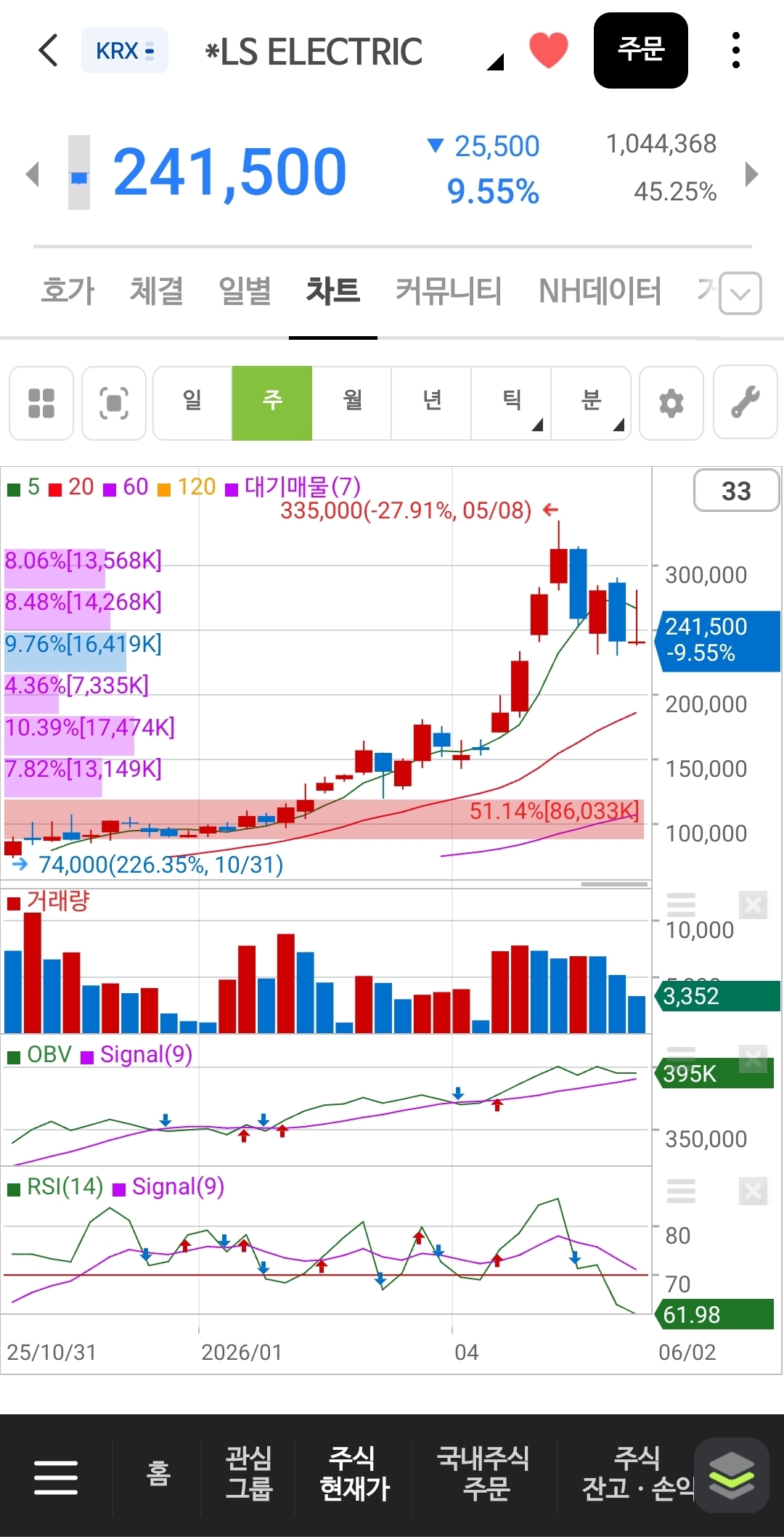This screenshot has width=784, height=1537.
Task: Tap the 대기매물(7) indicator legend
Action: [293, 487]
